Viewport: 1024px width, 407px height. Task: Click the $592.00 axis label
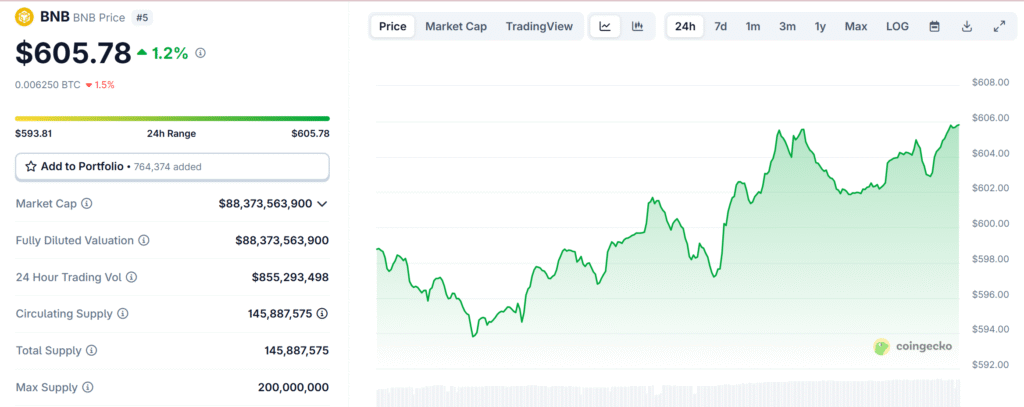[x=991, y=365]
